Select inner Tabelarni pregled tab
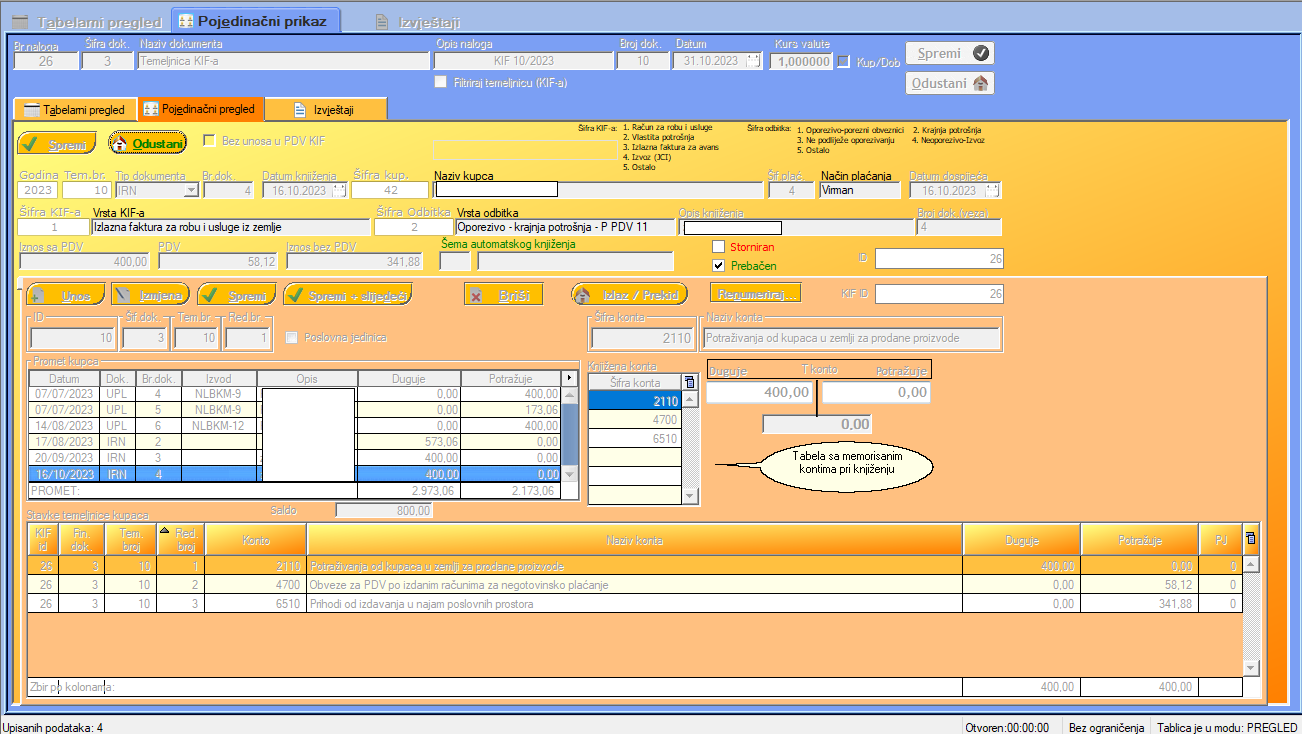This screenshot has width=1302, height=734. [x=76, y=110]
